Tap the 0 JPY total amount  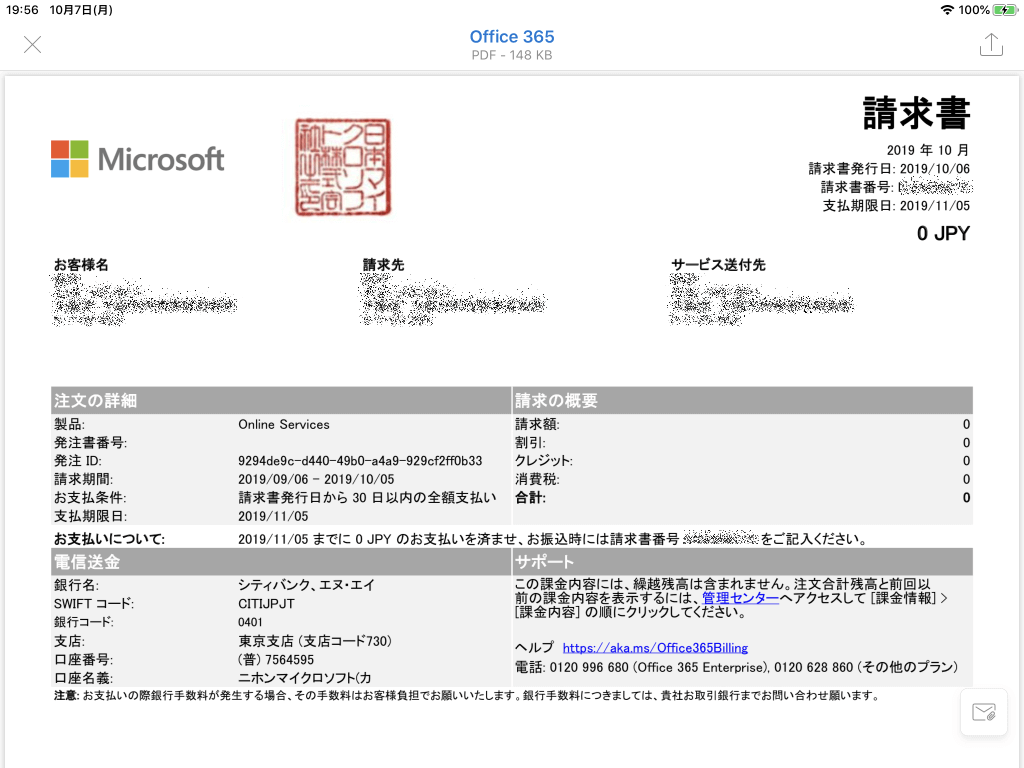click(943, 233)
